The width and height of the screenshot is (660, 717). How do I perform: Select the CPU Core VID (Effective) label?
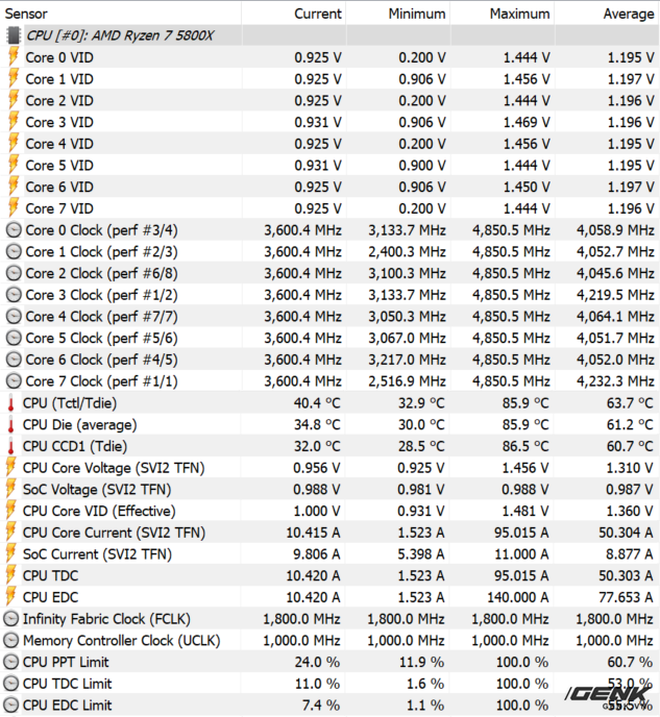tap(99, 511)
